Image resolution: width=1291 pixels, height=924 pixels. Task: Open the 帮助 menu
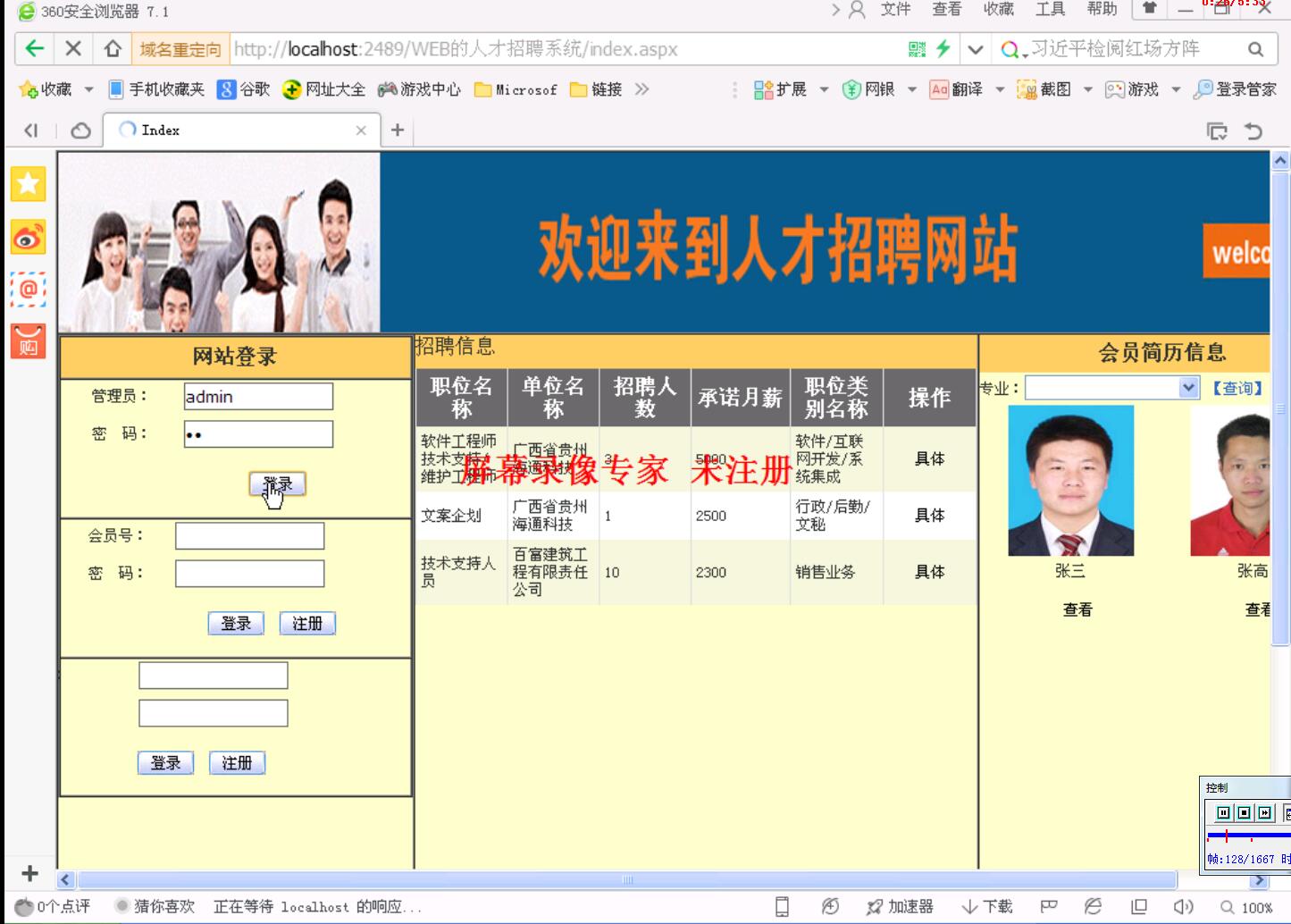(x=1102, y=10)
